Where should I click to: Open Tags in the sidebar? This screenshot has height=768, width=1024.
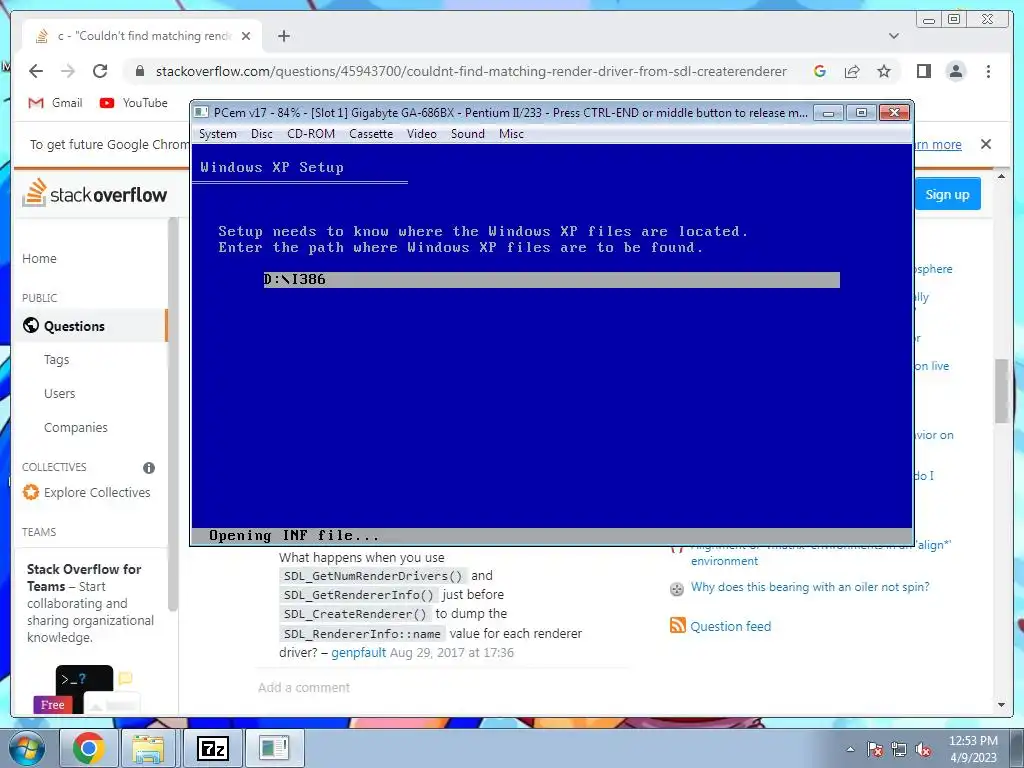(56, 360)
